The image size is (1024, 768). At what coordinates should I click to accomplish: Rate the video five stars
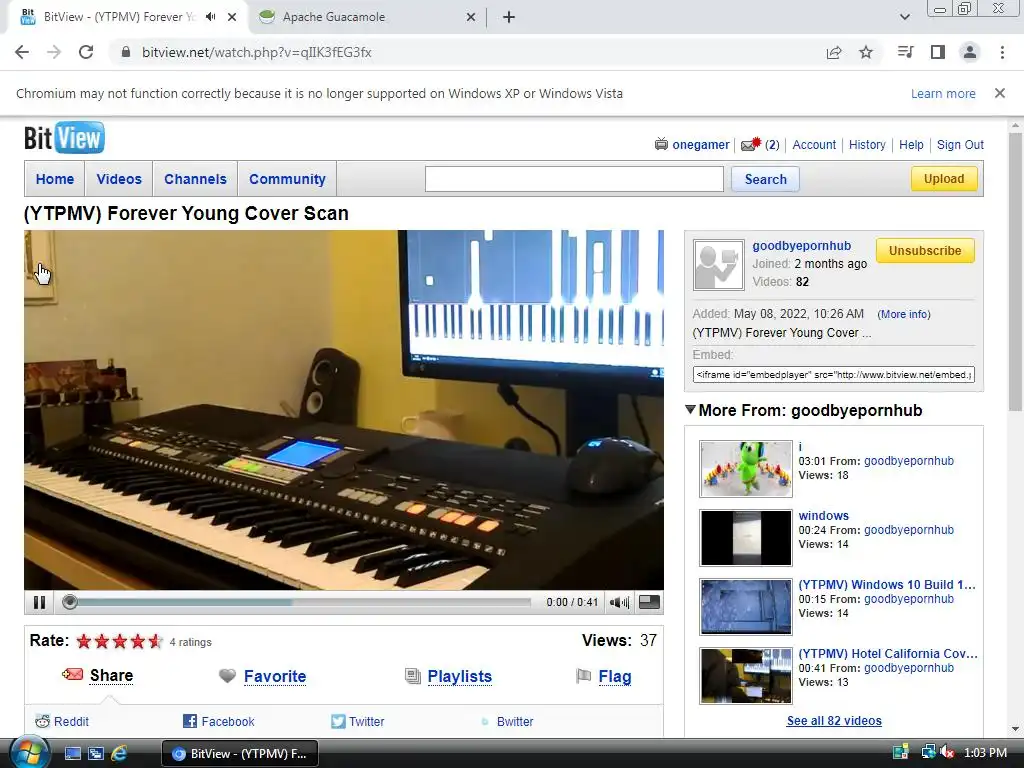tap(155, 641)
